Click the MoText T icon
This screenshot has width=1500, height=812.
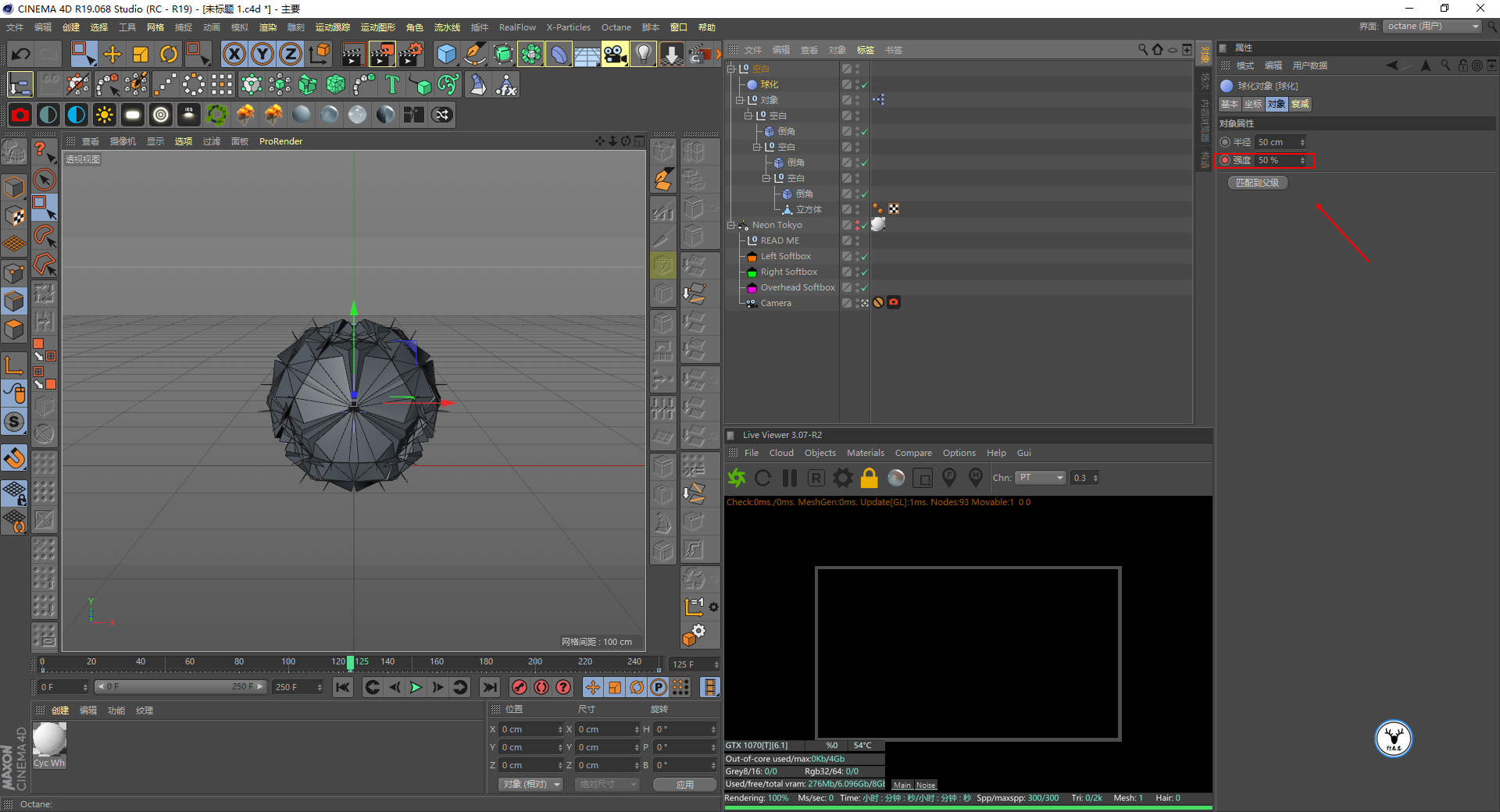(x=392, y=84)
